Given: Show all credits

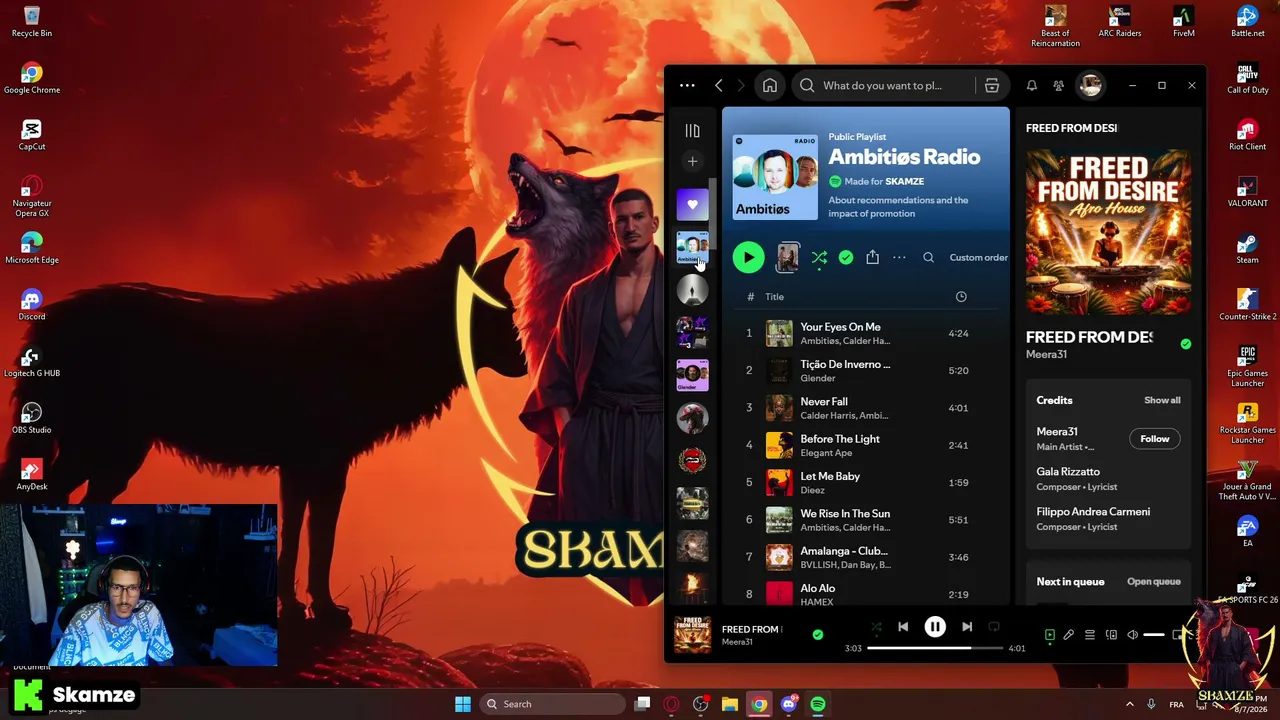Looking at the screenshot, I should click(x=1162, y=400).
